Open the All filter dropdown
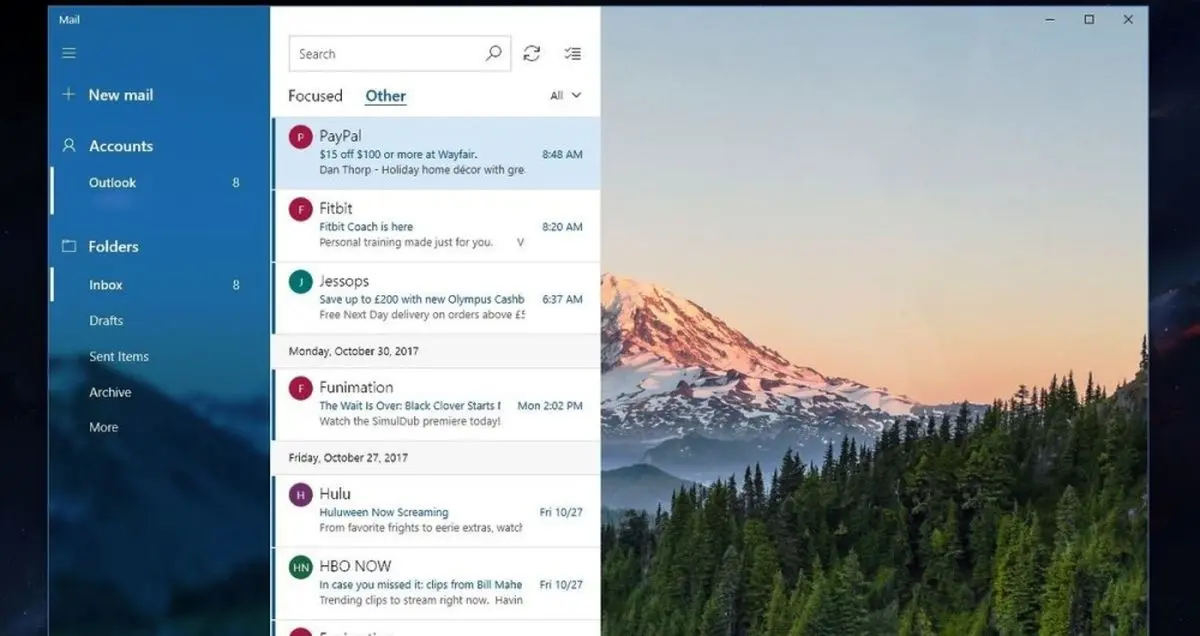1200x636 pixels. [x=565, y=96]
